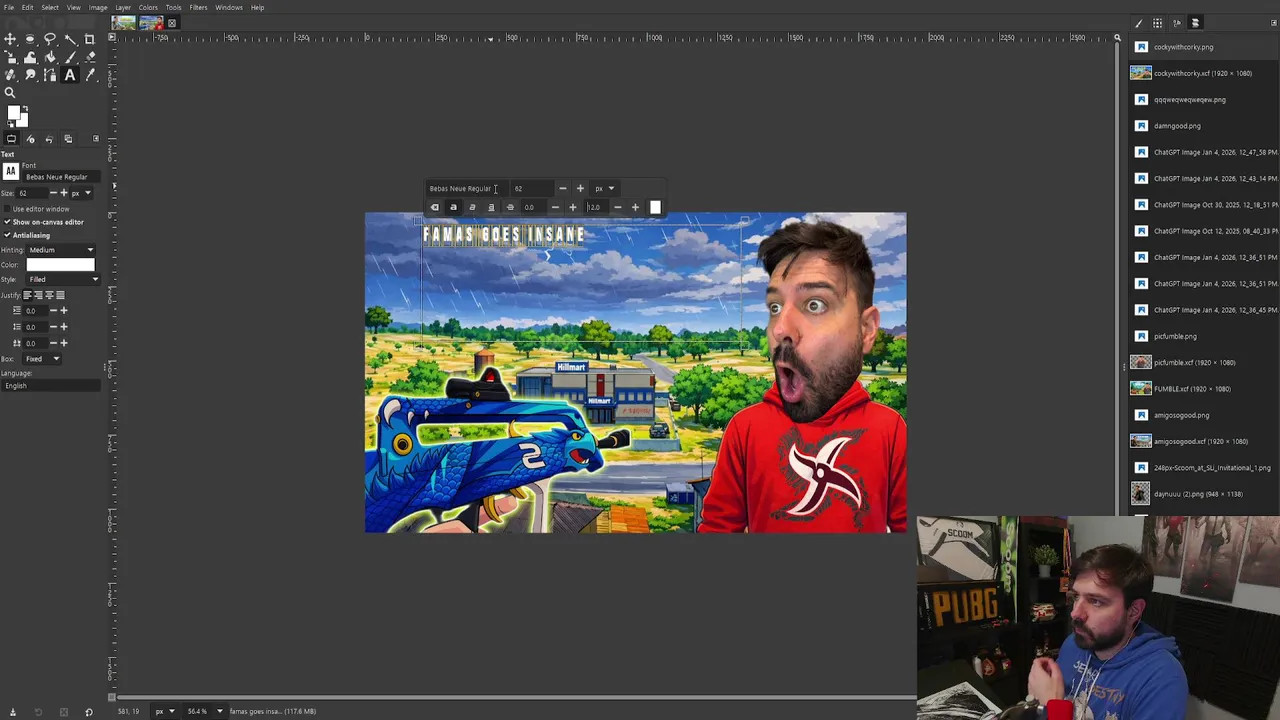Open the Filters menu

click(198, 7)
